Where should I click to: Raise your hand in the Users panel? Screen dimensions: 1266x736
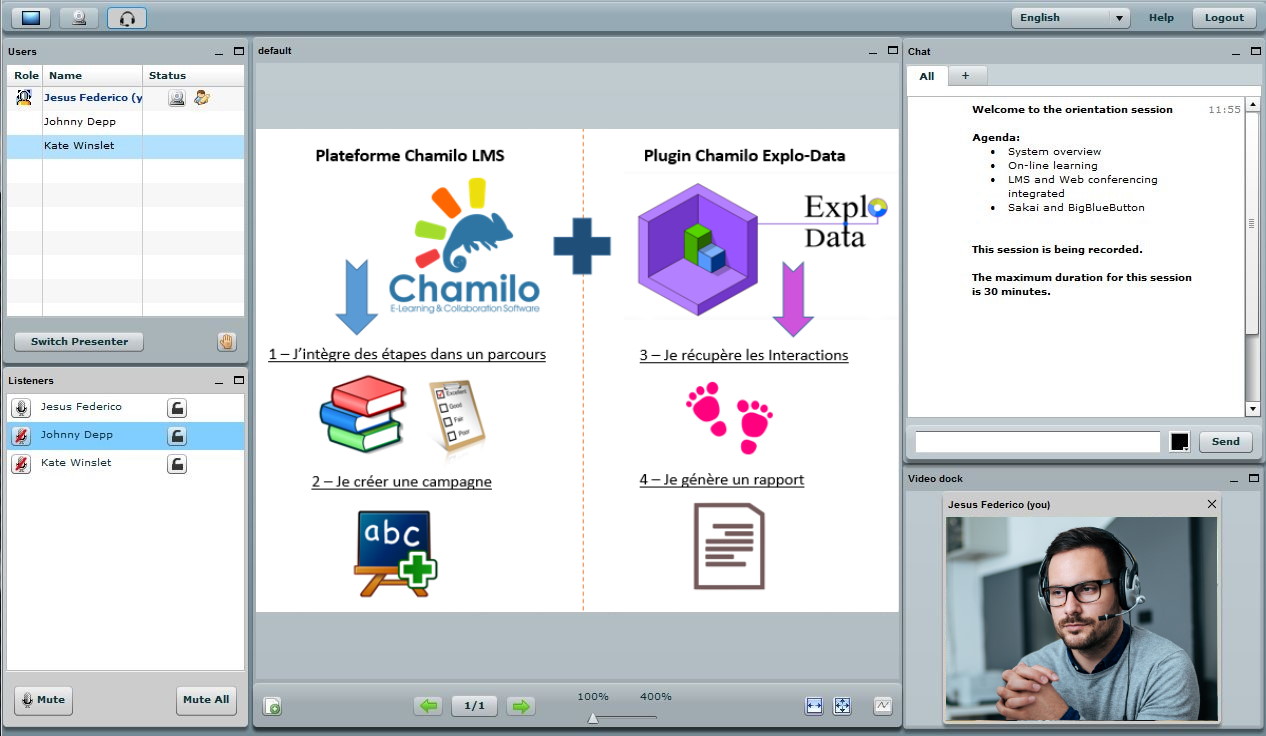(x=226, y=341)
